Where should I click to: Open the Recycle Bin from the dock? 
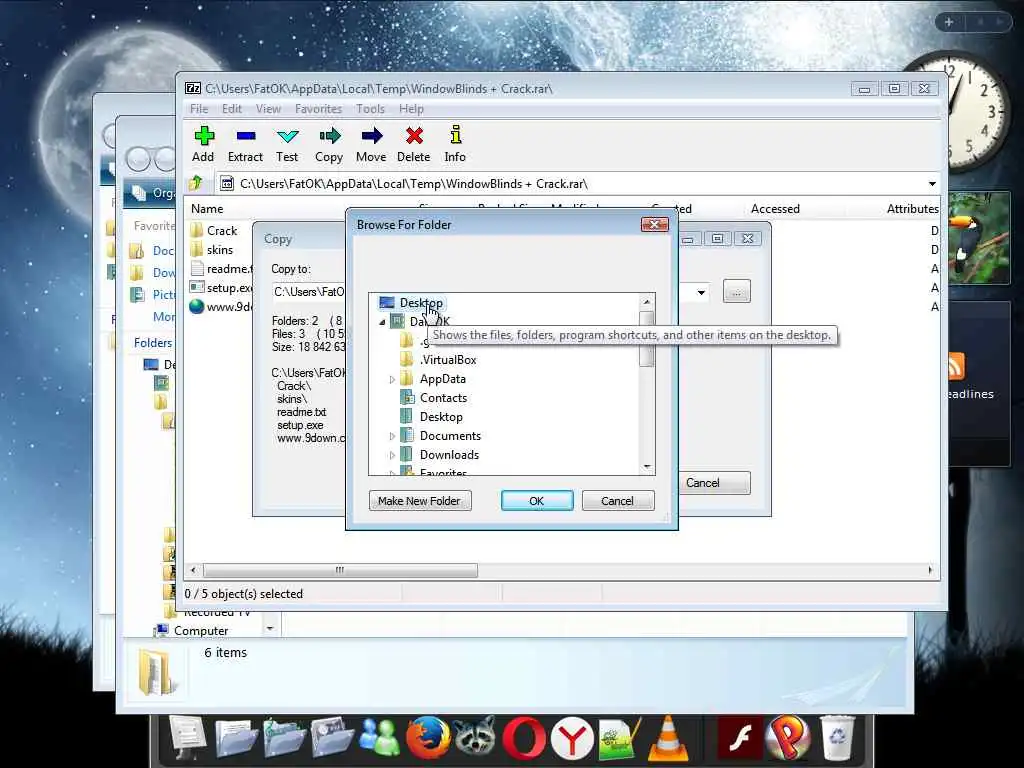[837, 738]
